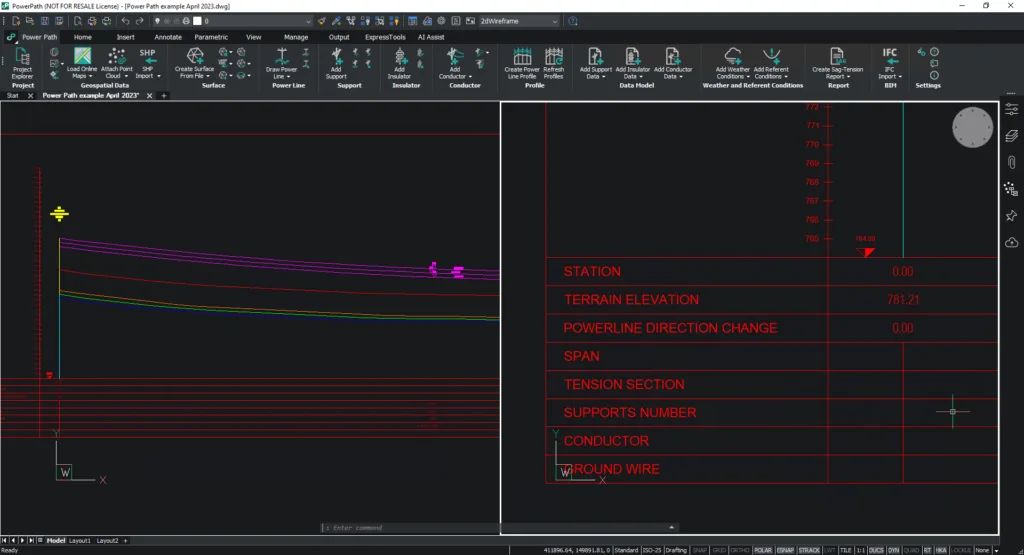Click the view compass circle in viewport
Image resolution: width=1024 pixels, height=555 pixels.
coord(972,127)
